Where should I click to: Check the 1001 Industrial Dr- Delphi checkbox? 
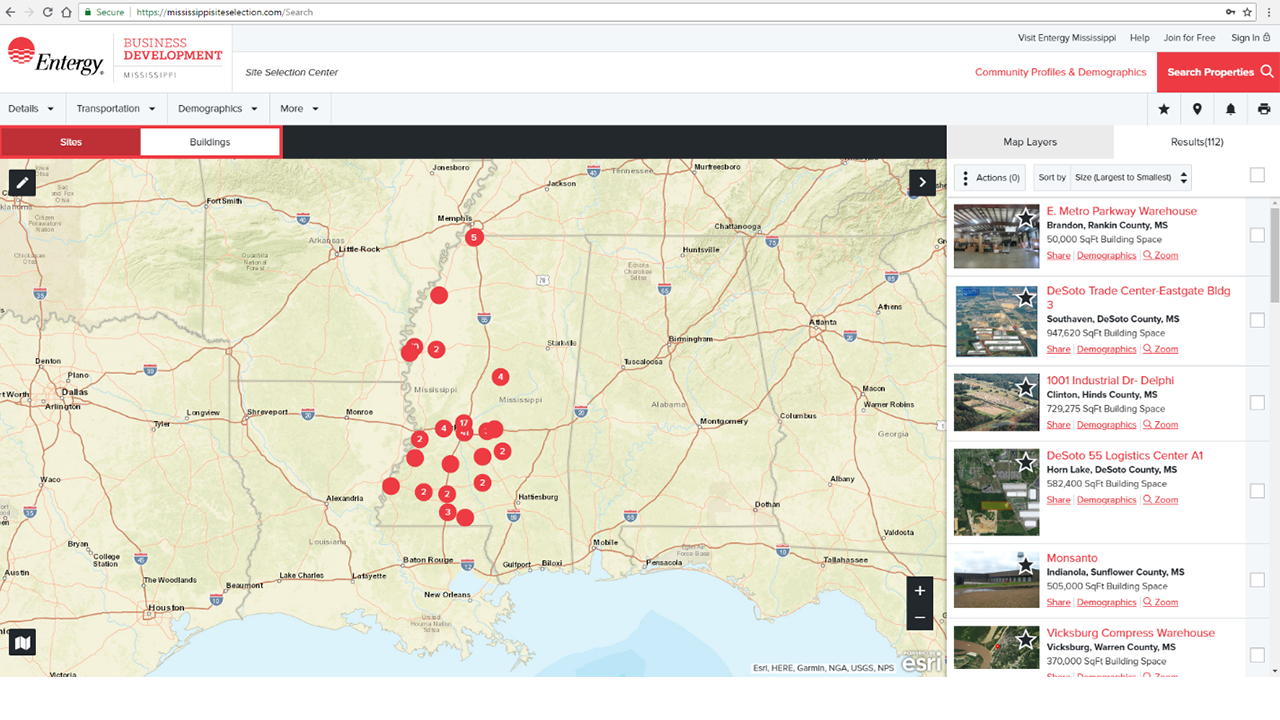(x=1257, y=402)
